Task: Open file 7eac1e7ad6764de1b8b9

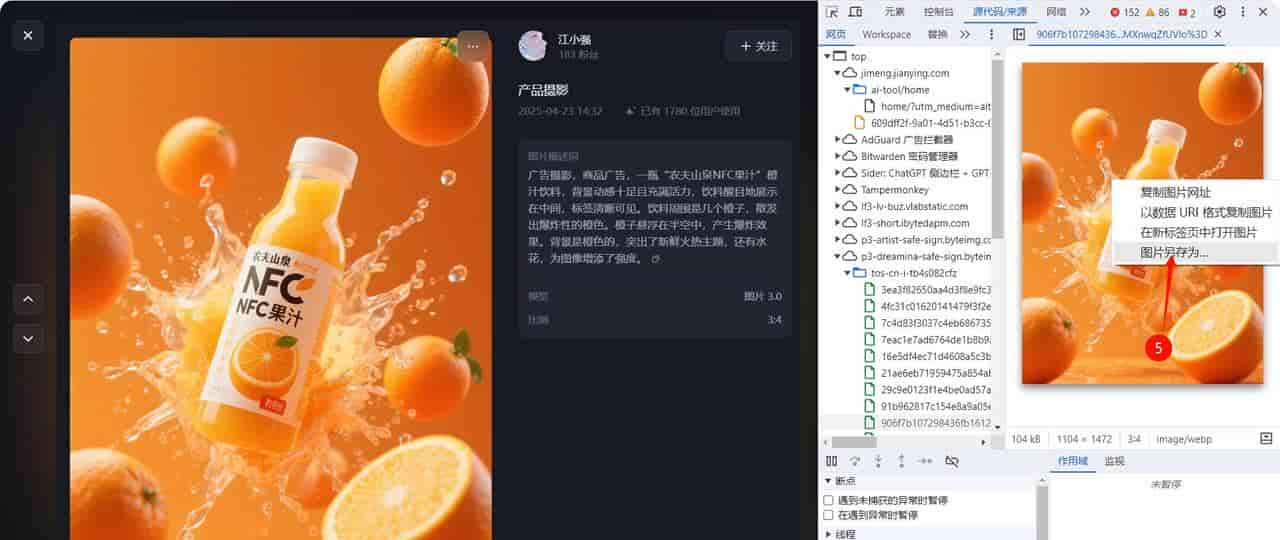Action: (928, 340)
